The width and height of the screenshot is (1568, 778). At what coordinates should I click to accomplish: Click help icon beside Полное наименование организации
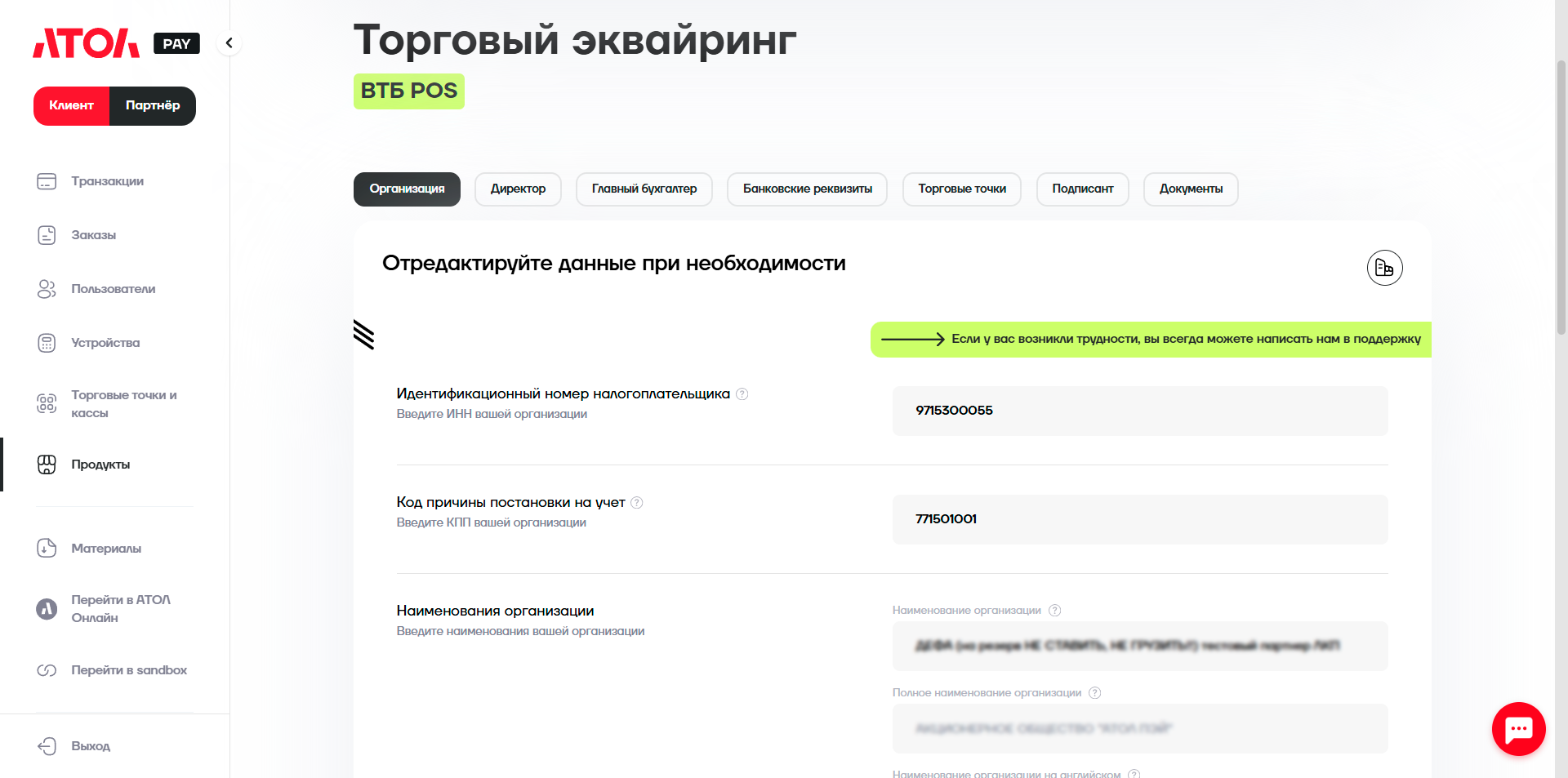tap(1095, 693)
